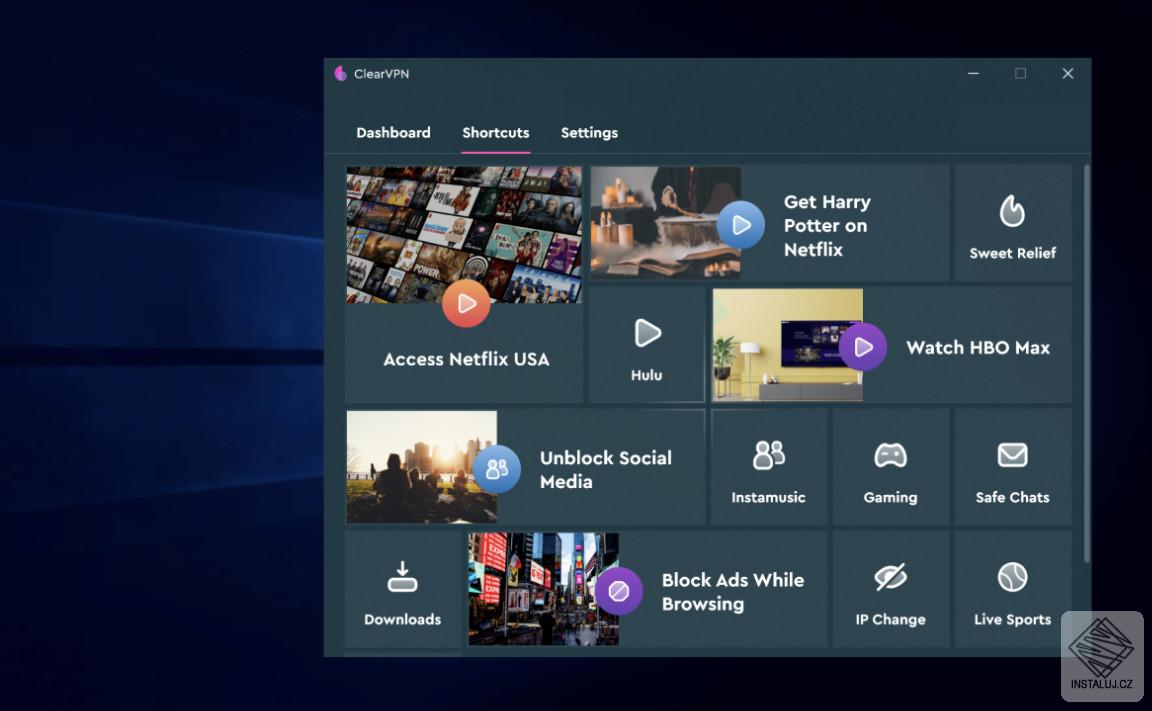
Task: Minimize the ClearVPN window
Action: pos(973,73)
